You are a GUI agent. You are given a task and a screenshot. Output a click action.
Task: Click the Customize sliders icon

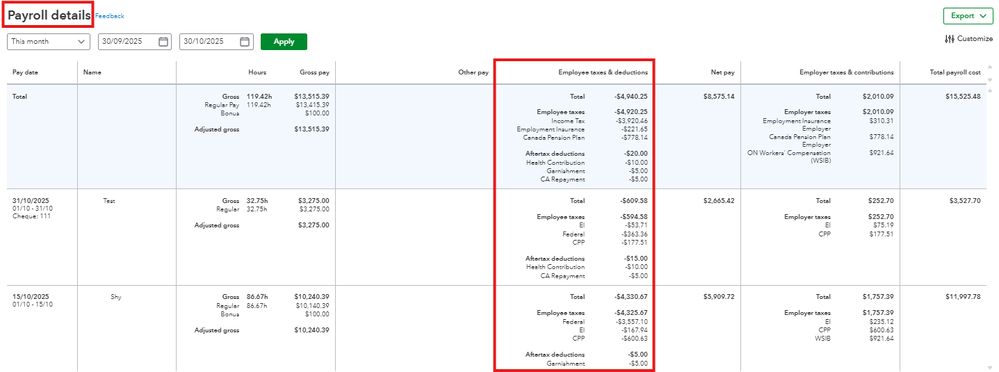point(949,39)
